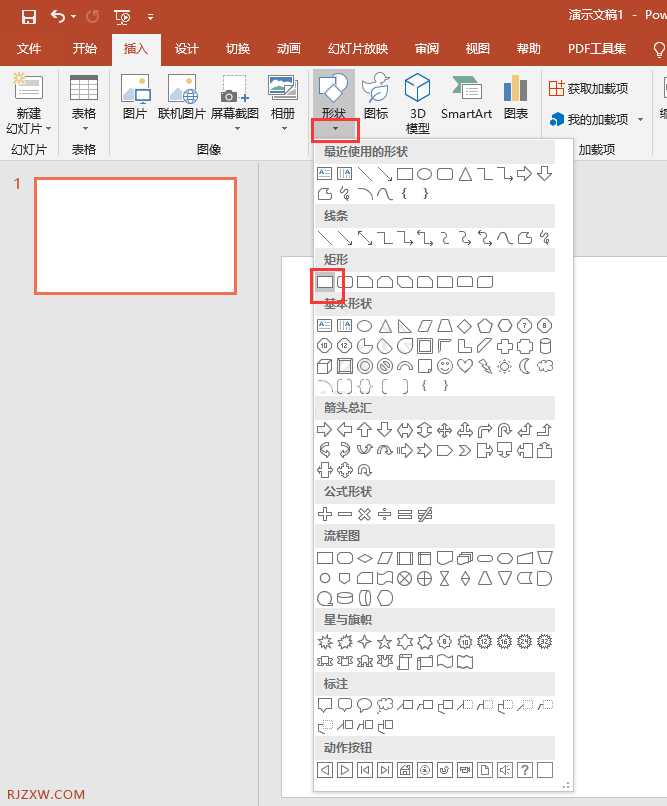
Task: Click the Save icon in quick access toolbar
Action: click(x=29, y=17)
